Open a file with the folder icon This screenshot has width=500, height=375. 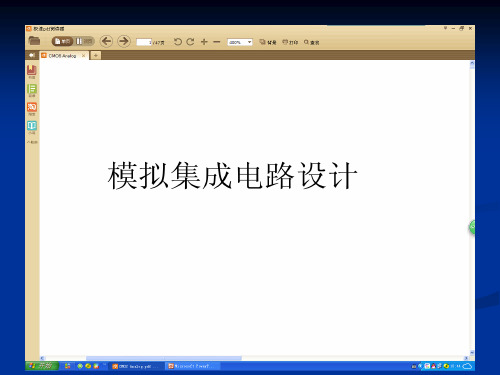point(34,41)
